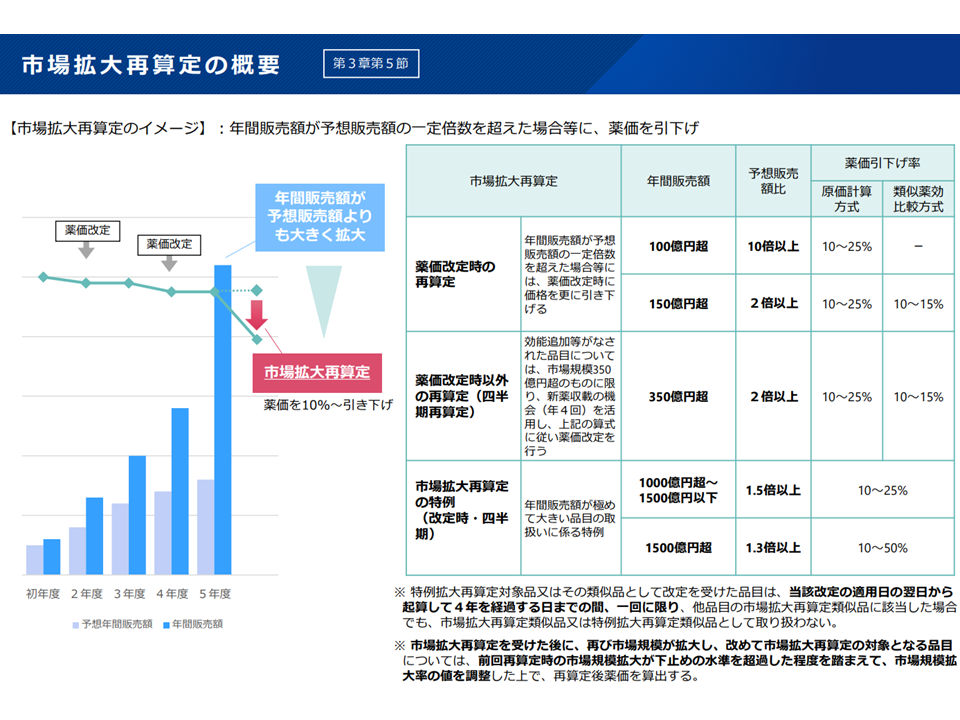Select the 100億円超 table cell
The width and height of the screenshot is (960, 720).
pos(678,246)
